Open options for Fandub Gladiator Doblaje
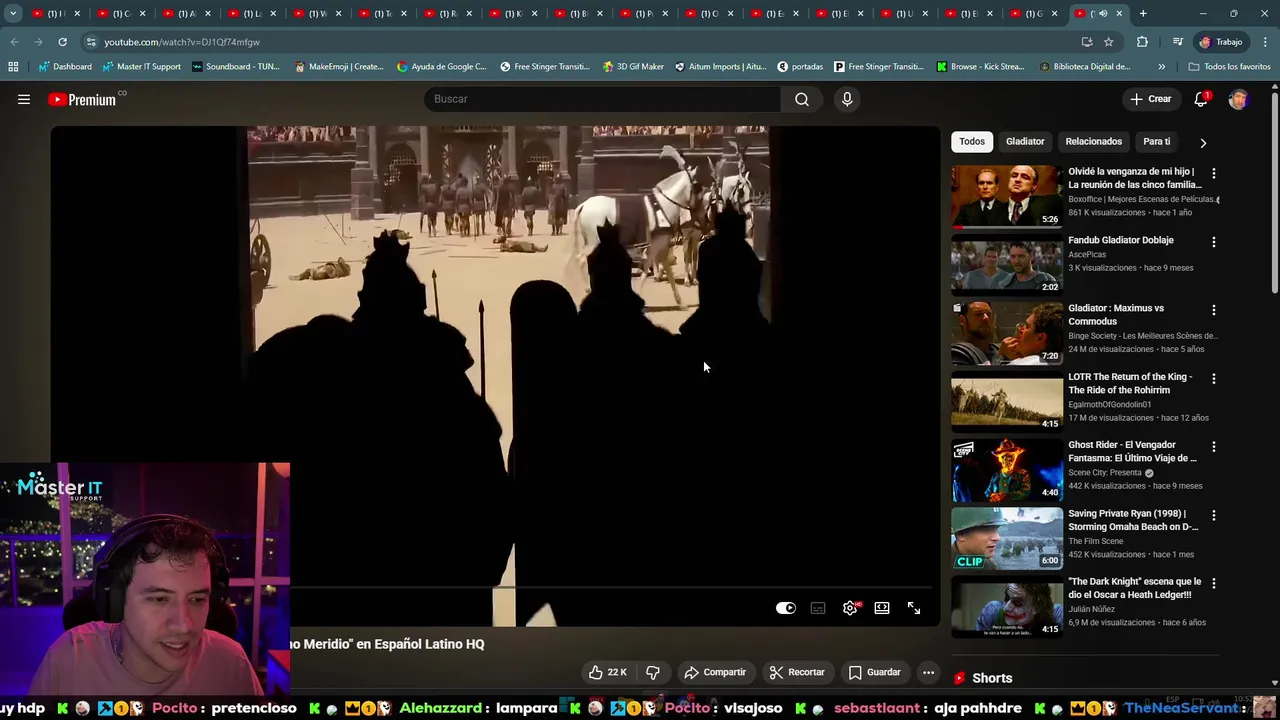The image size is (1280, 720). pos(1214,242)
